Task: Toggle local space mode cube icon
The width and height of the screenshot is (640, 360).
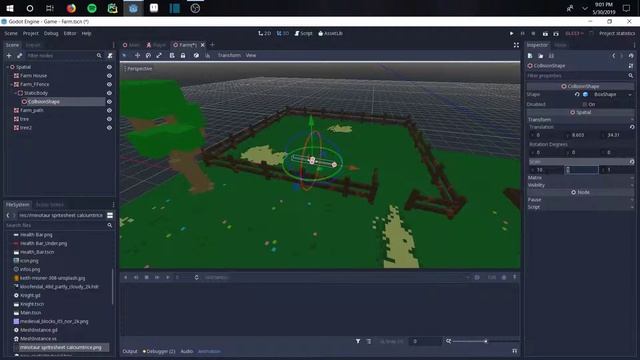Action: 196,56
